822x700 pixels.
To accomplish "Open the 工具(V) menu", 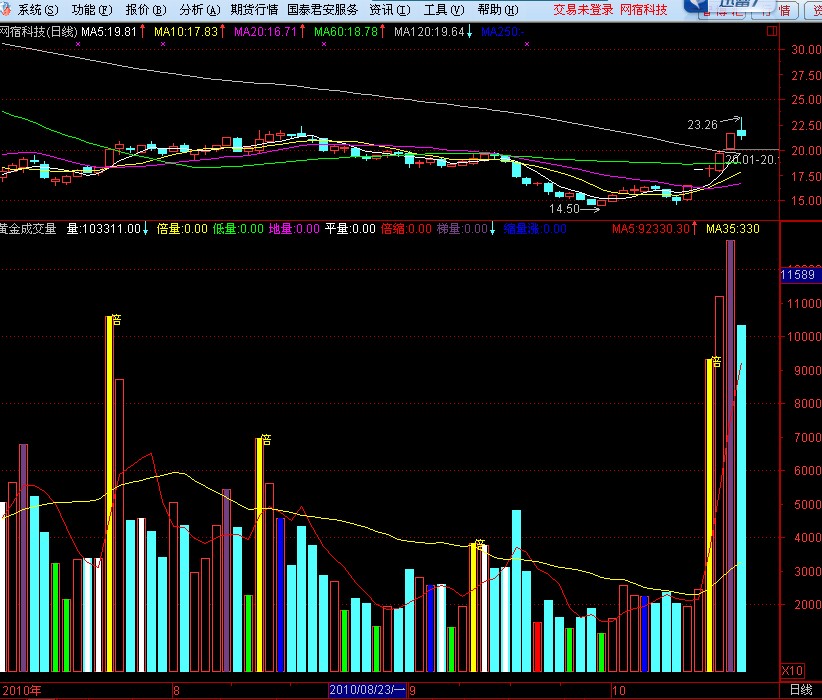I will point(444,10).
